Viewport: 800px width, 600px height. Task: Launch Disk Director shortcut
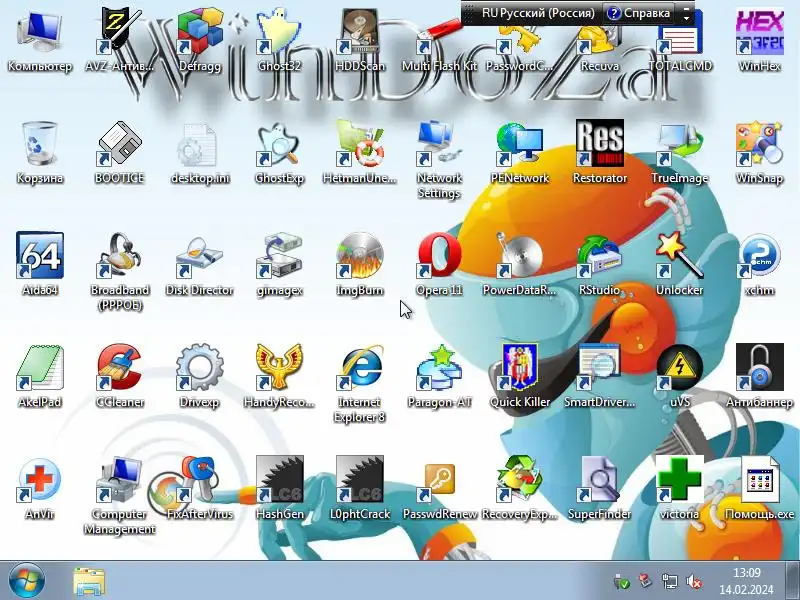click(x=199, y=264)
